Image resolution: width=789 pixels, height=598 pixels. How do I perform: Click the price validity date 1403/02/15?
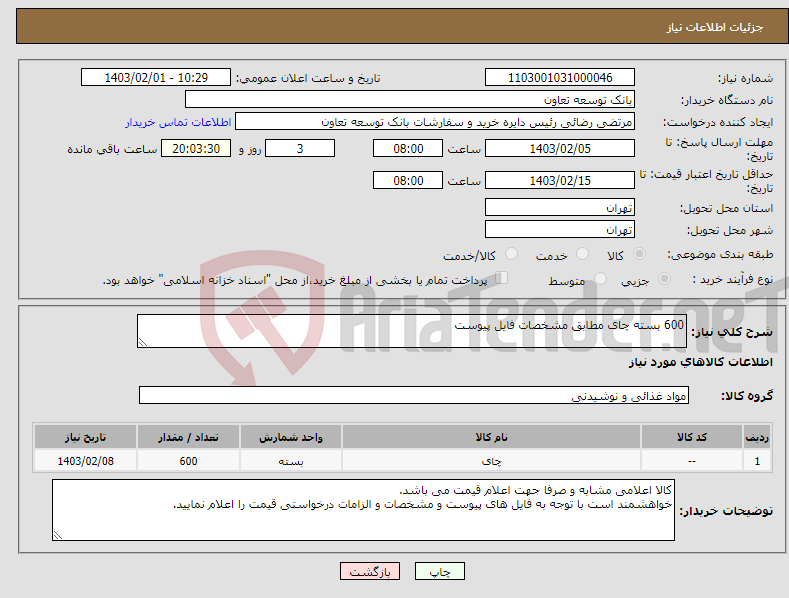click(560, 180)
